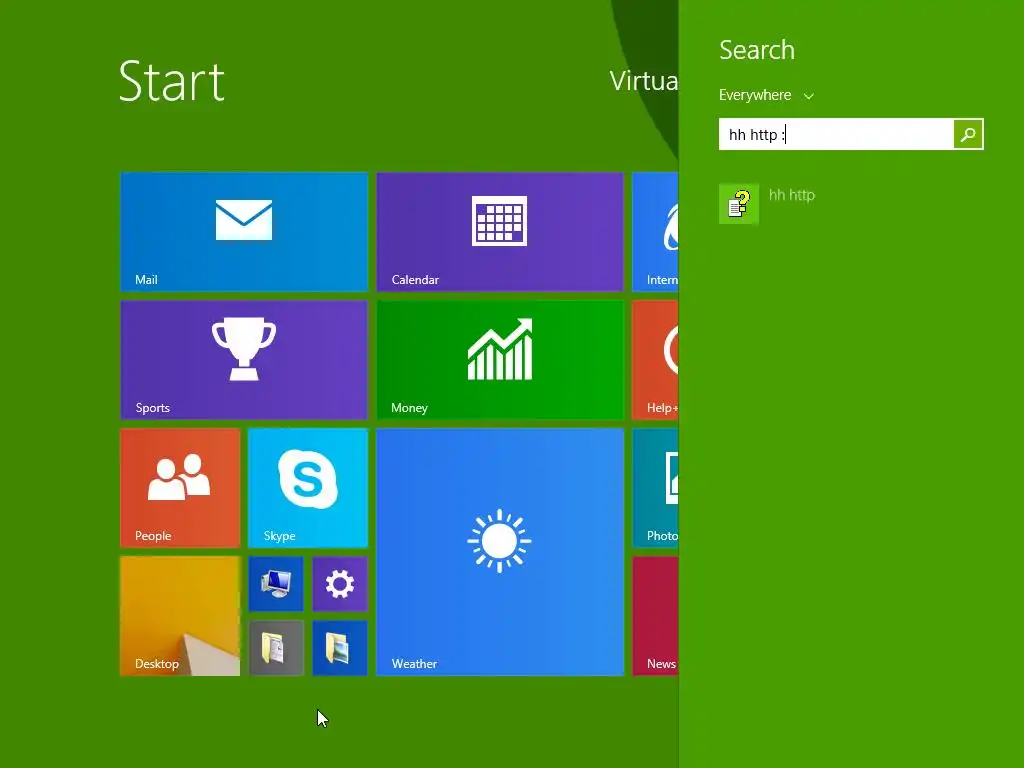Launch the Skype tile
This screenshot has height=768, width=1024.
click(x=308, y=488)
